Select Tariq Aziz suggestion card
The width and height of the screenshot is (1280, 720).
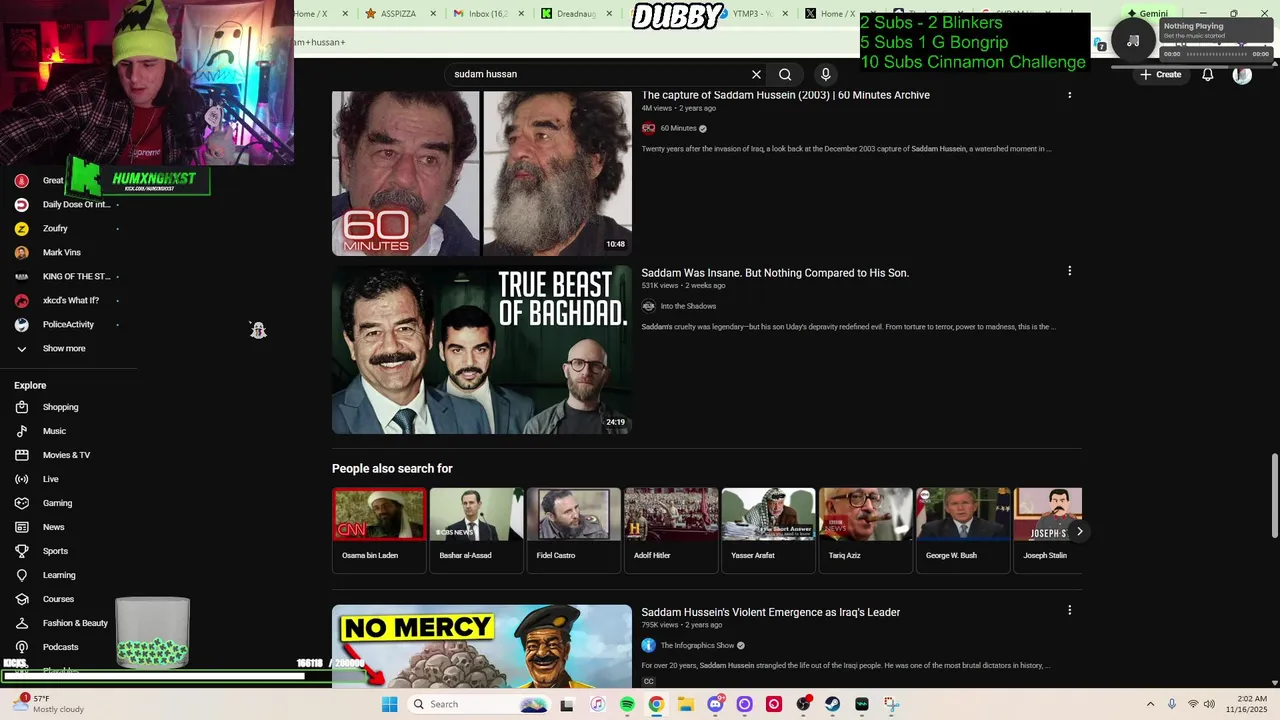[865, 529]
